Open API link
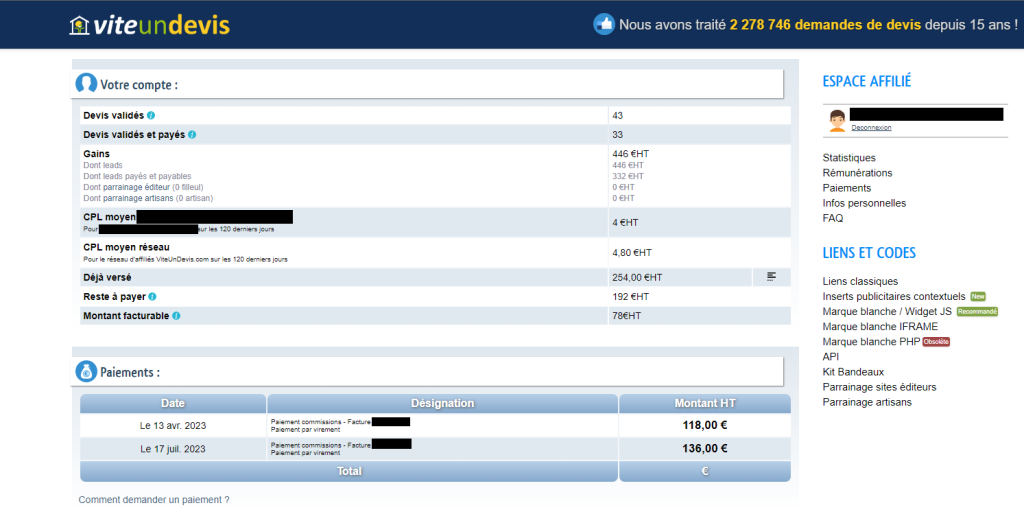Image resolution: width=1024 pixels, height=512 pixels. click(x=831, y=357)
